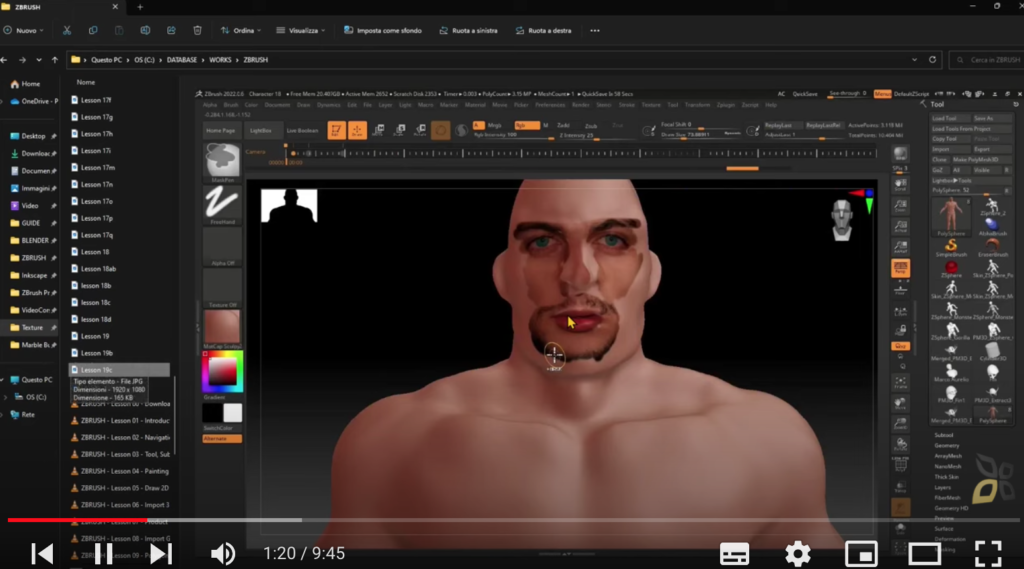
Task: Expand the Questo PC tree node
Action: point(3,380)
